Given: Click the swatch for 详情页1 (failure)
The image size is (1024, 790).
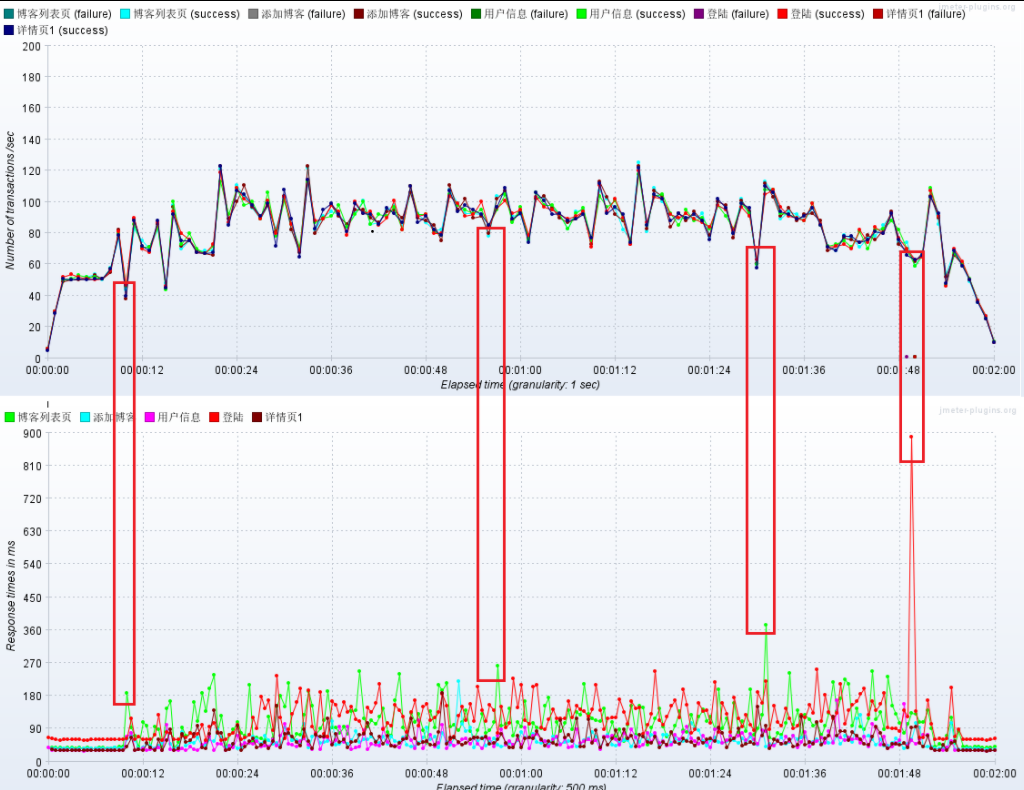Looking at the screenshot, I should pos(878,14).
